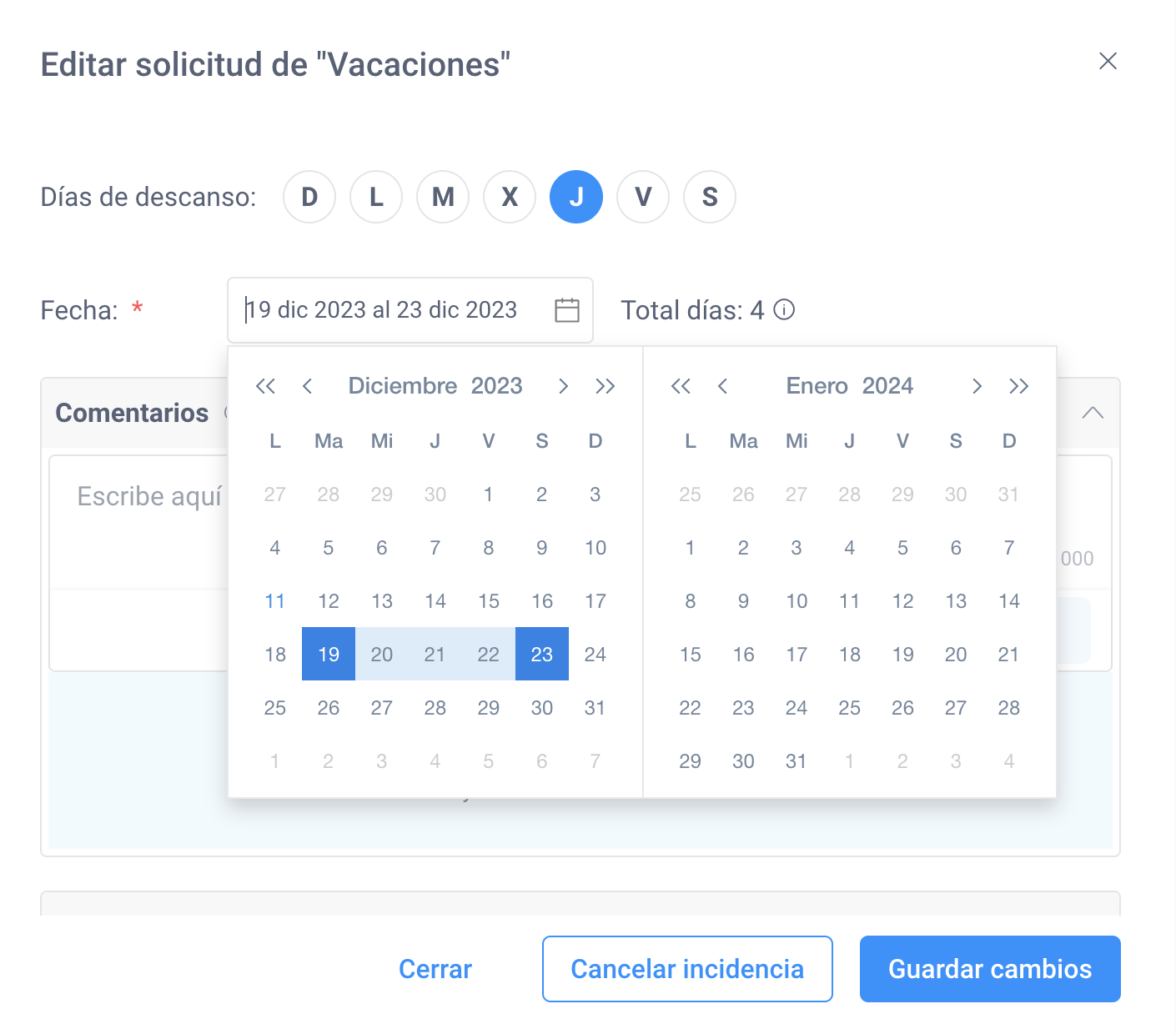Click the info icon beside Total días
Screen dimensions: 1176x1034
pyautogui.click(x=784, y=310)
